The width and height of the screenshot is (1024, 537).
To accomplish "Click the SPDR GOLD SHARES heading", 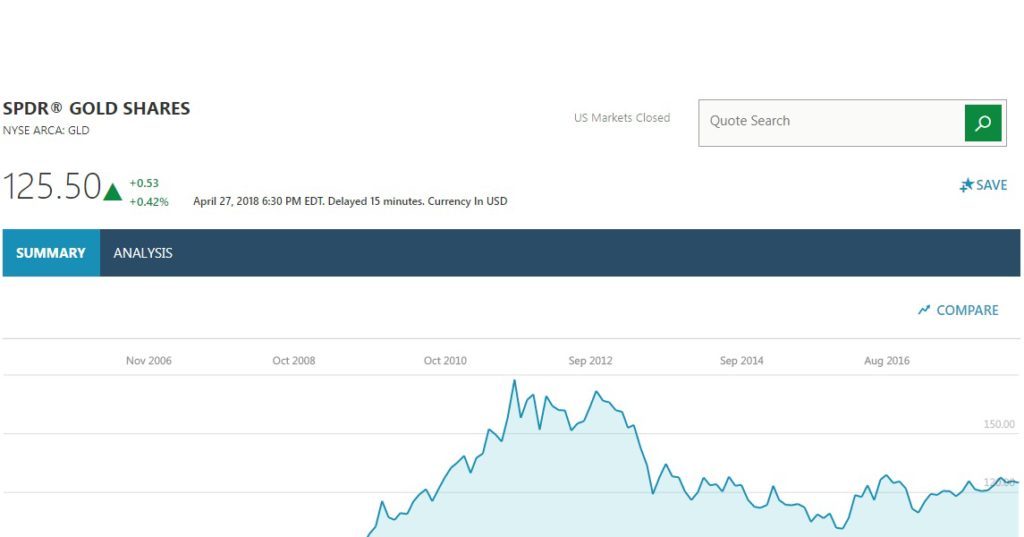I will tap(97, 108).
